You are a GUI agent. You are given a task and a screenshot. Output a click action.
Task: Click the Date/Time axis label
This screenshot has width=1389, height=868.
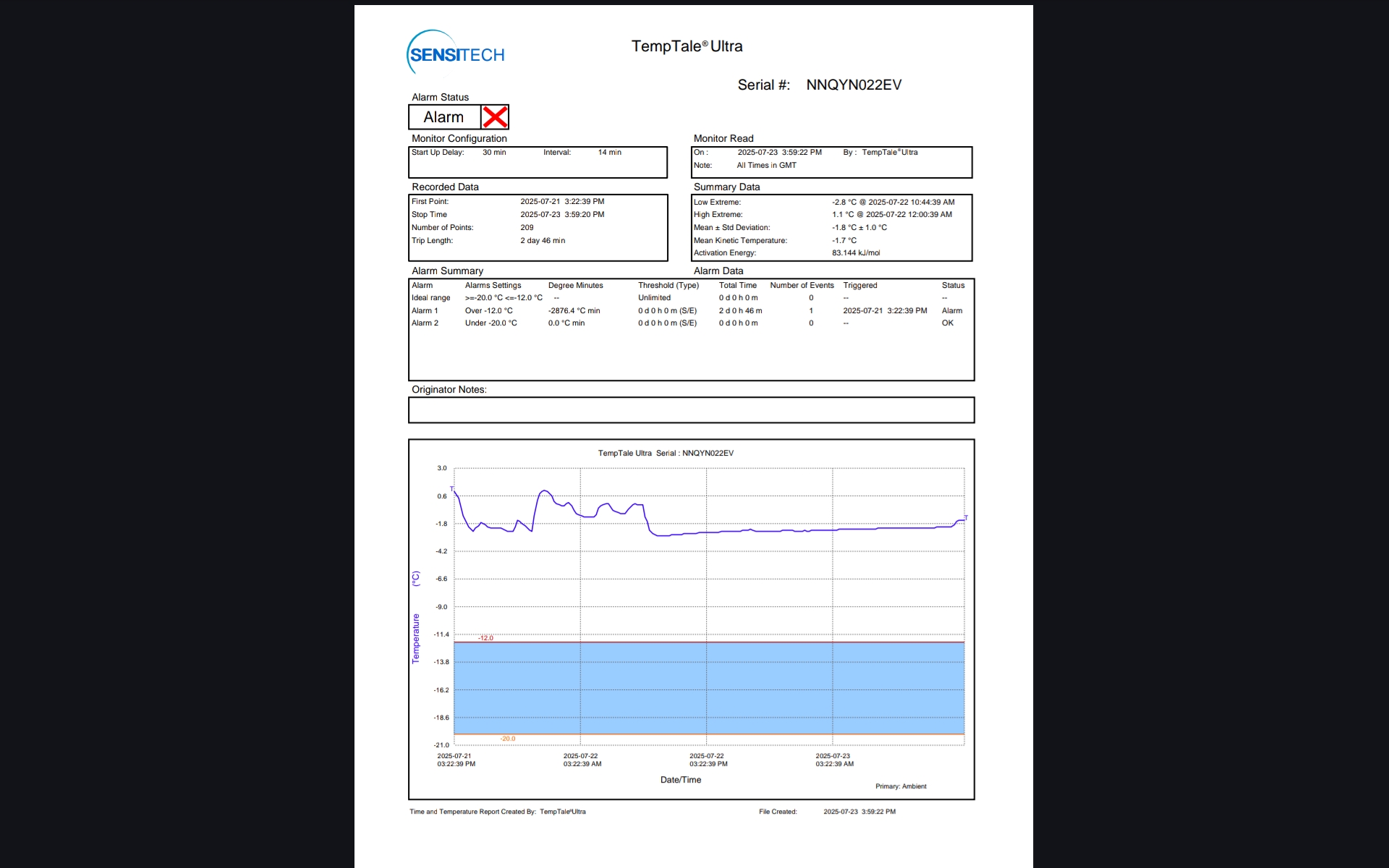680,780
